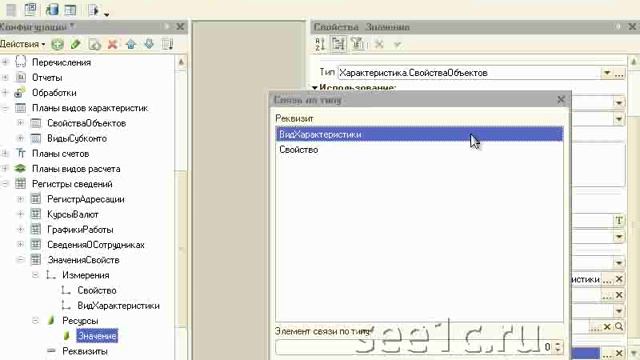Click the update database configuration cylinder icon

click(x=52, y=9)
